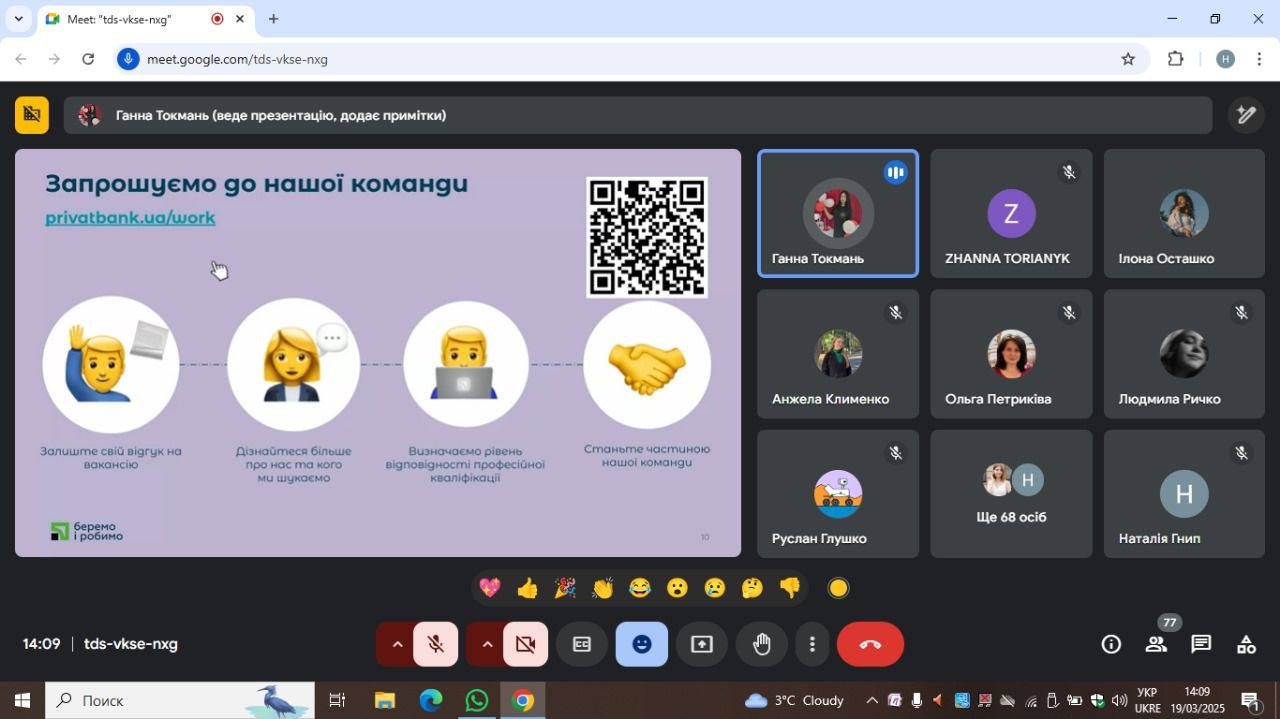Click the meeting code tds-vkse-nxg
The width and height of the screenshot is (1280, 719).
(131, 645)
